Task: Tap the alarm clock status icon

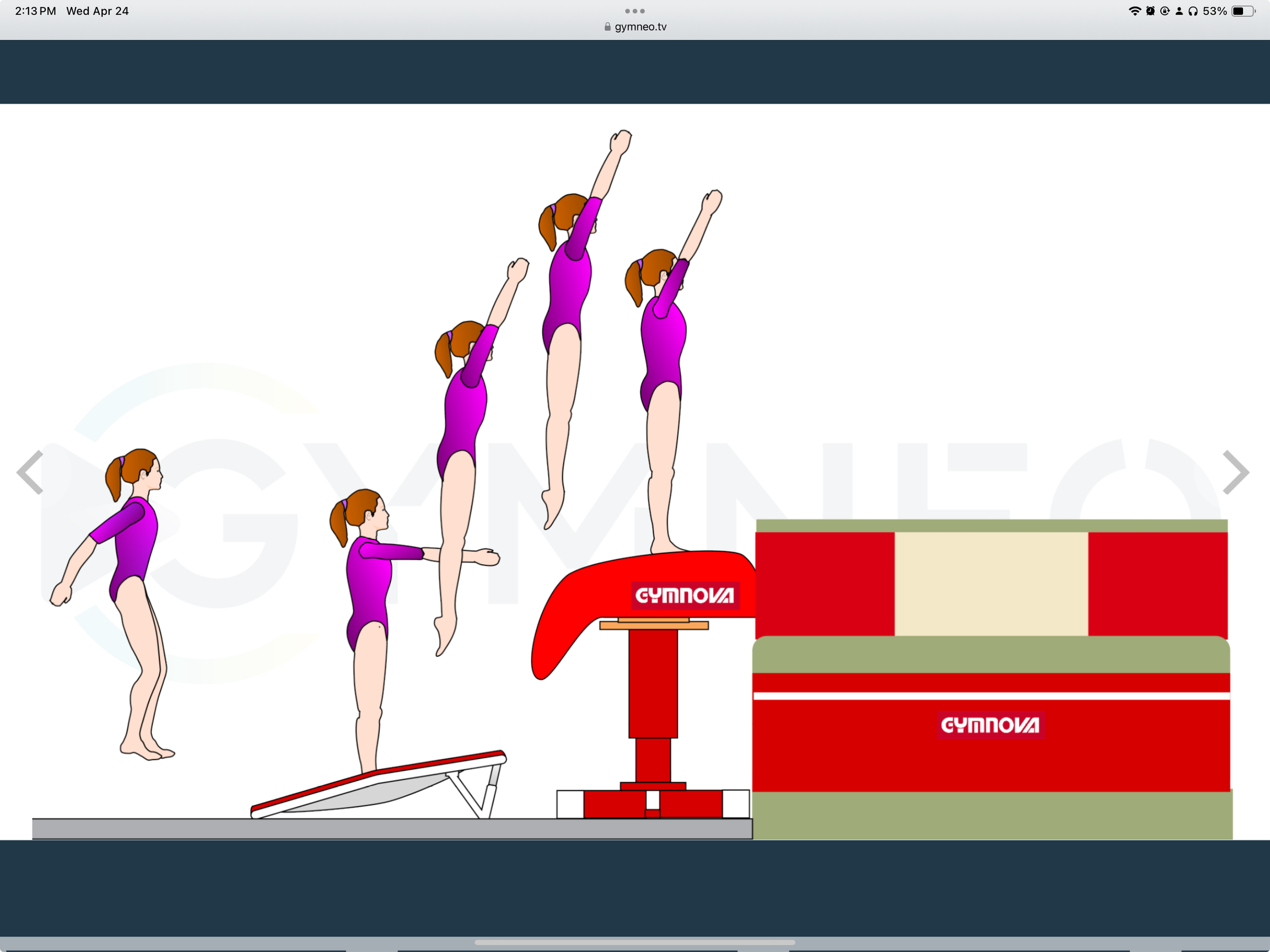Action: pyautogui.click(x=1150, y=10)
